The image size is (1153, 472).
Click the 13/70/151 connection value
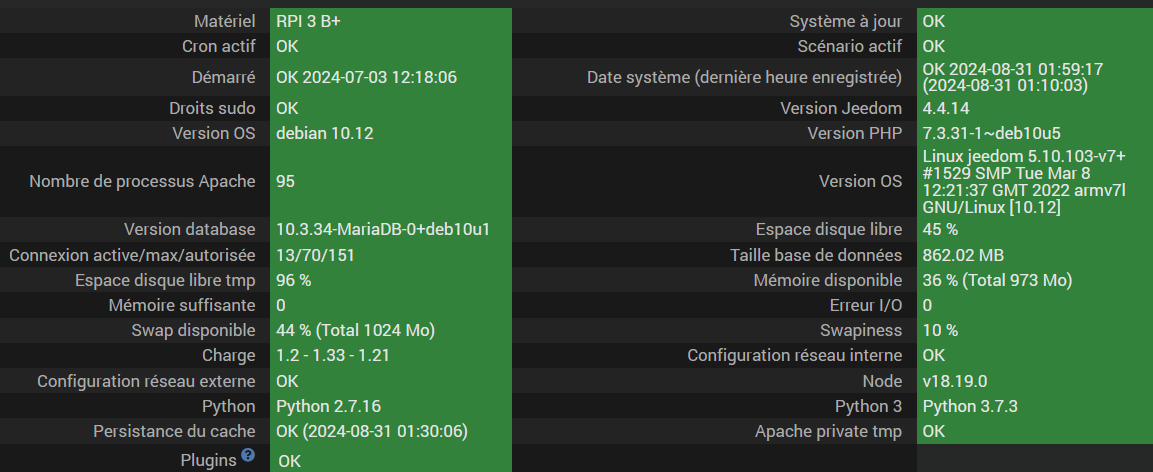pos(315,255)
